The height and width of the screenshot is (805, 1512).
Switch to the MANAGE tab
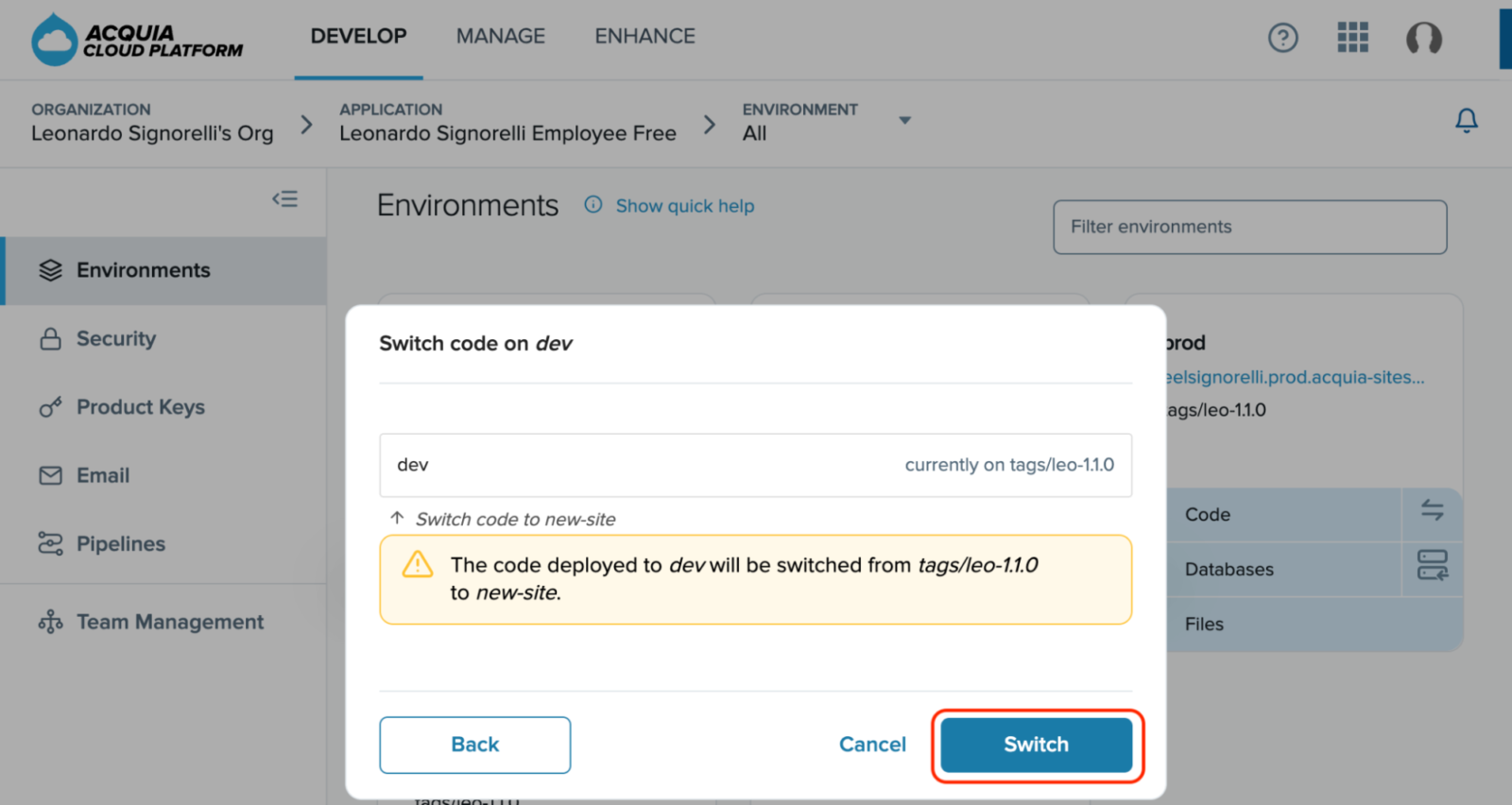501,36
